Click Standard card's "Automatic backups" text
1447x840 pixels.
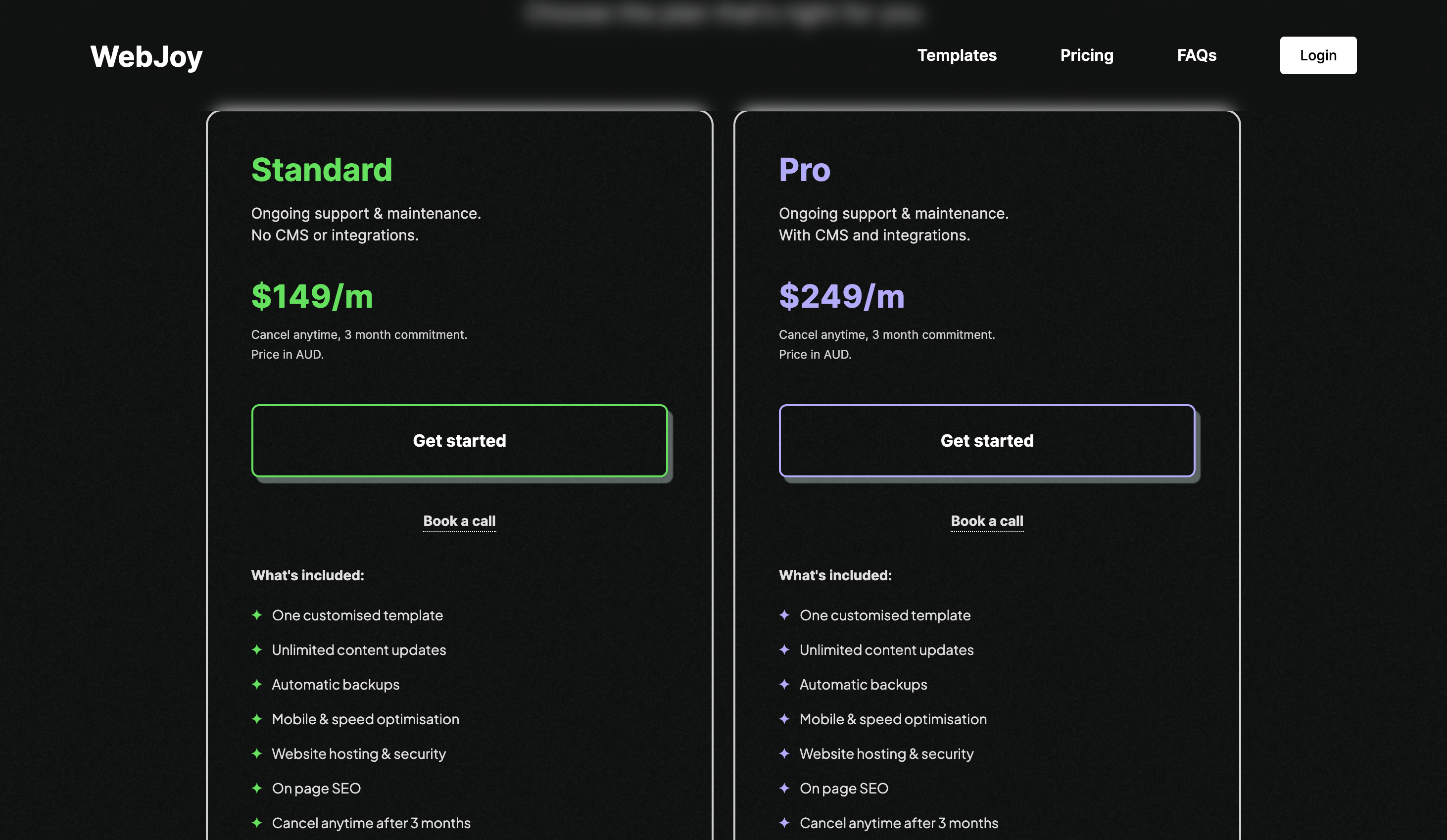(336, 684)
